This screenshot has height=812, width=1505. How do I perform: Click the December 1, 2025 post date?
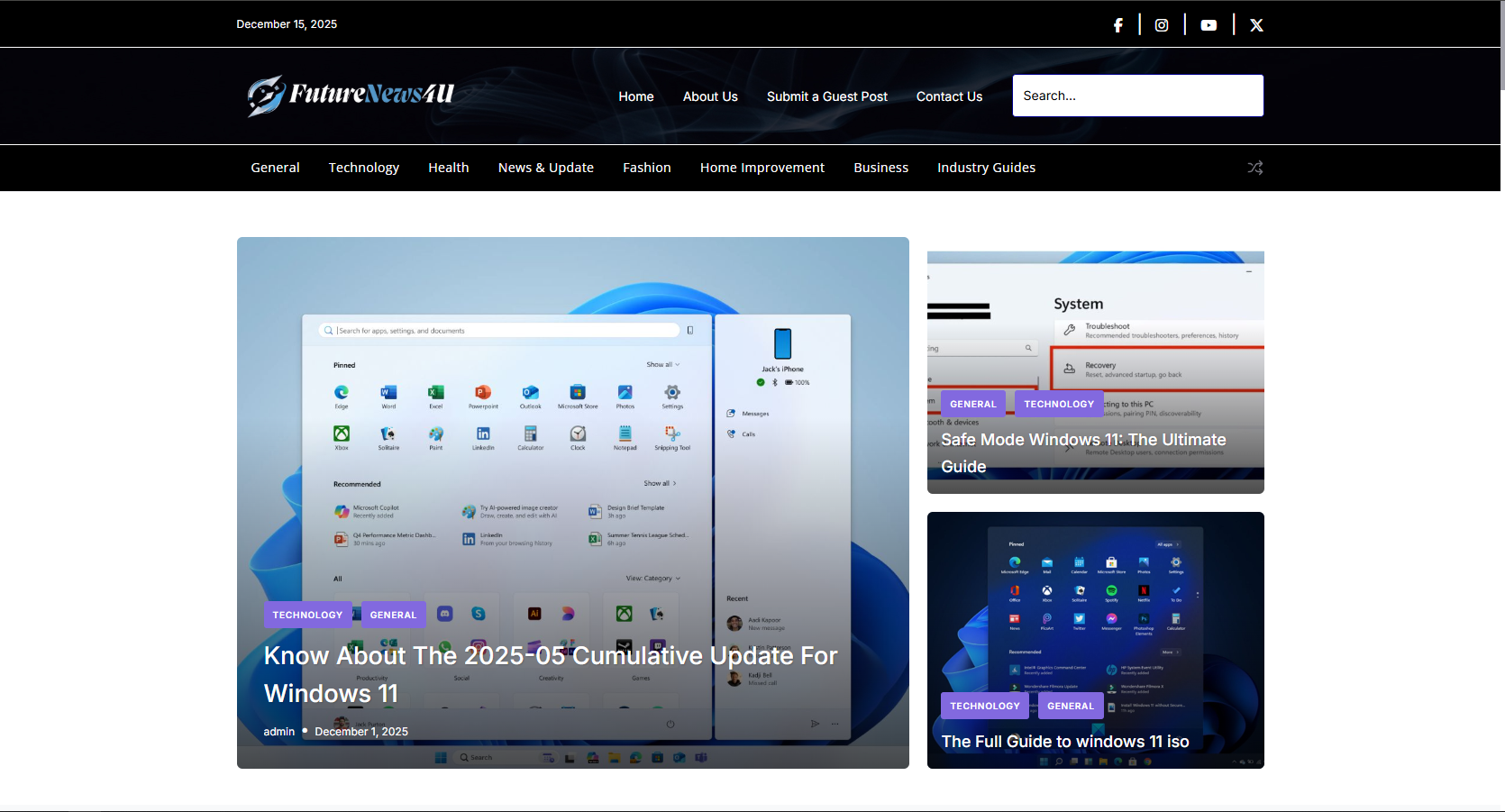tap(361, 732)
